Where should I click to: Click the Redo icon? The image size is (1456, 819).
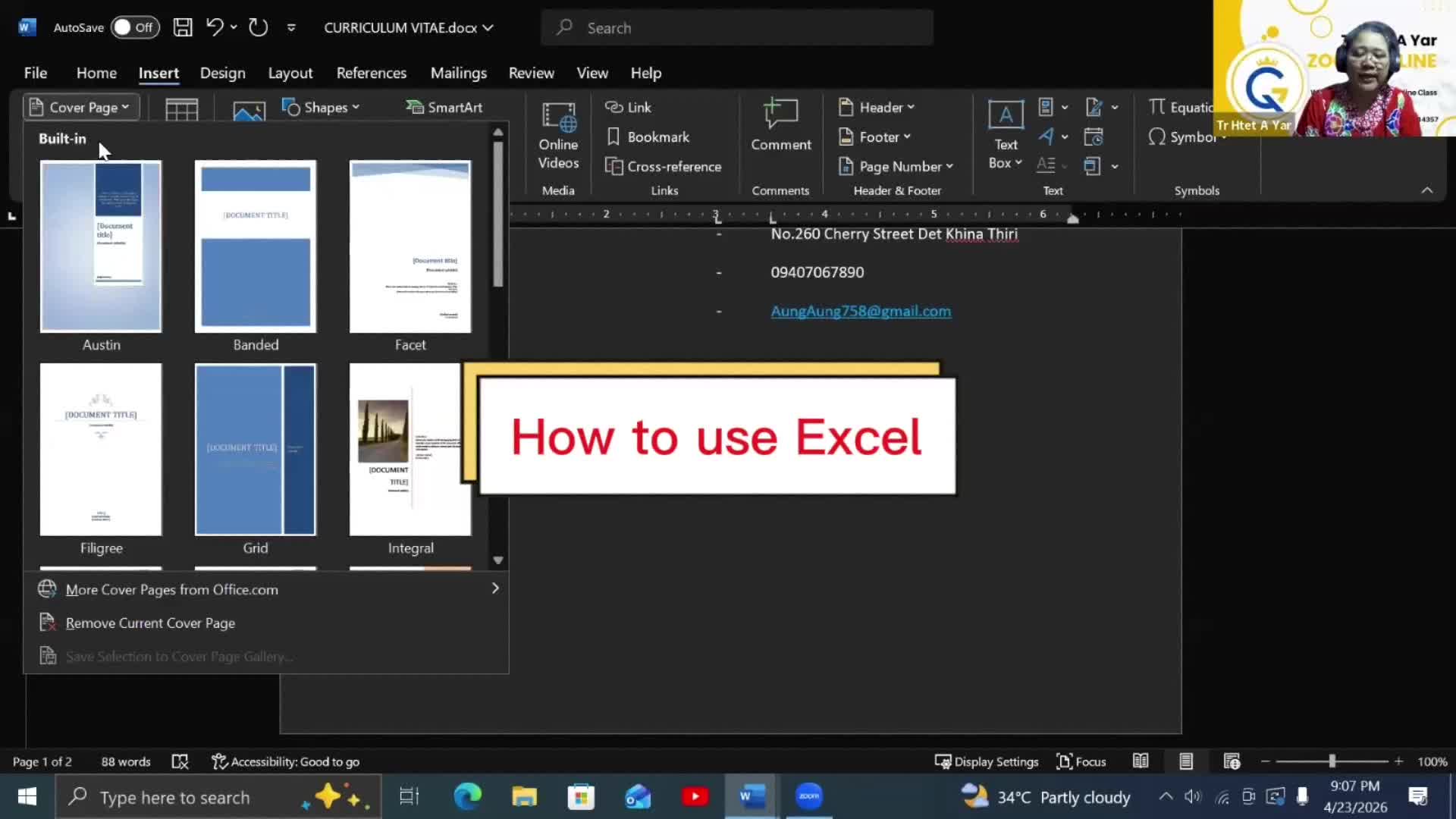tap(259, 27)
